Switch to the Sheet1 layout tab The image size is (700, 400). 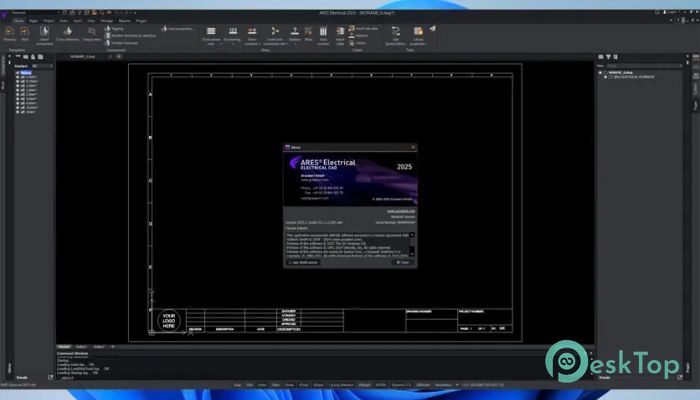(81, 347)
